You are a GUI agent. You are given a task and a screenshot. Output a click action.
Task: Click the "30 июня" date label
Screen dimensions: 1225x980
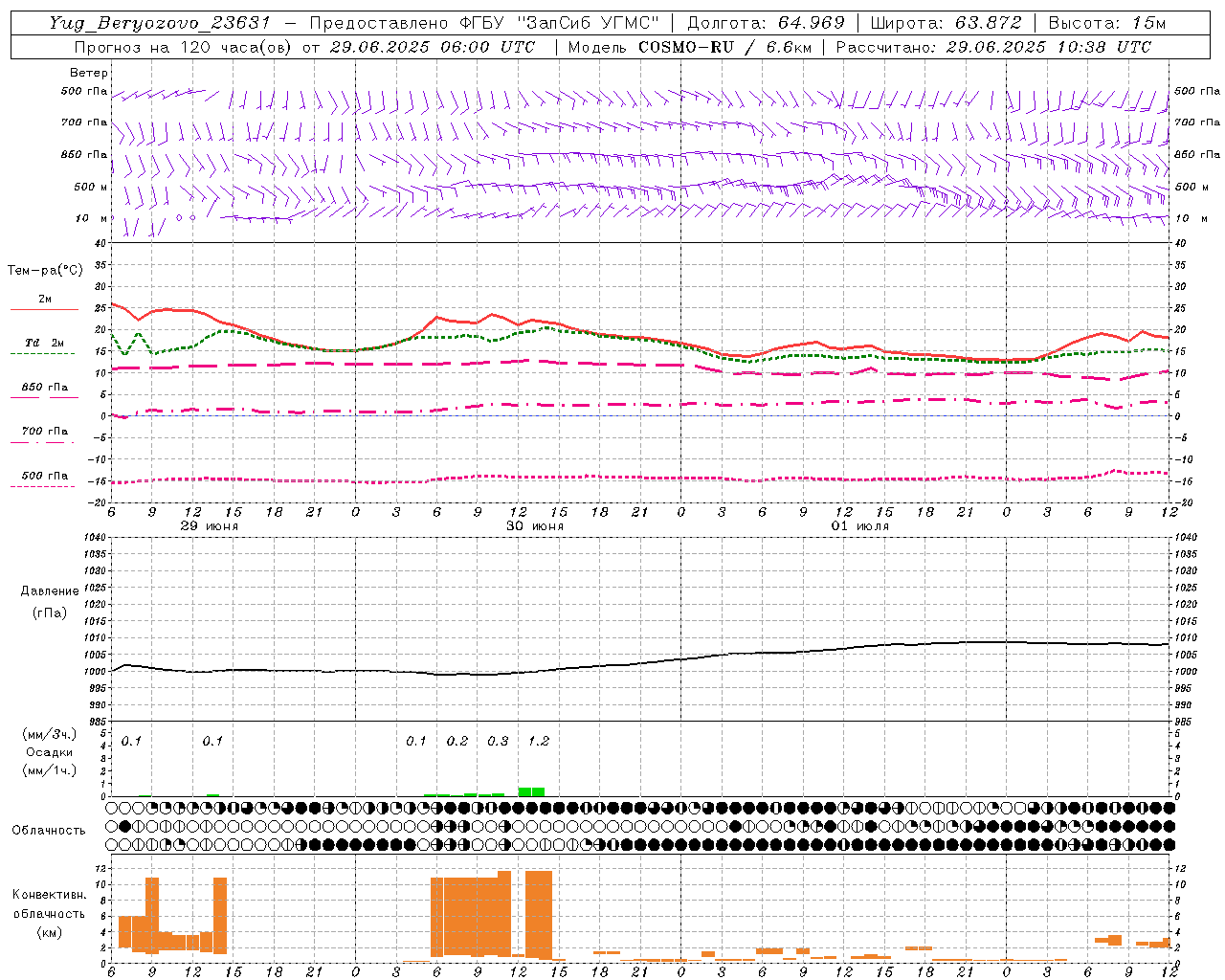535,526
